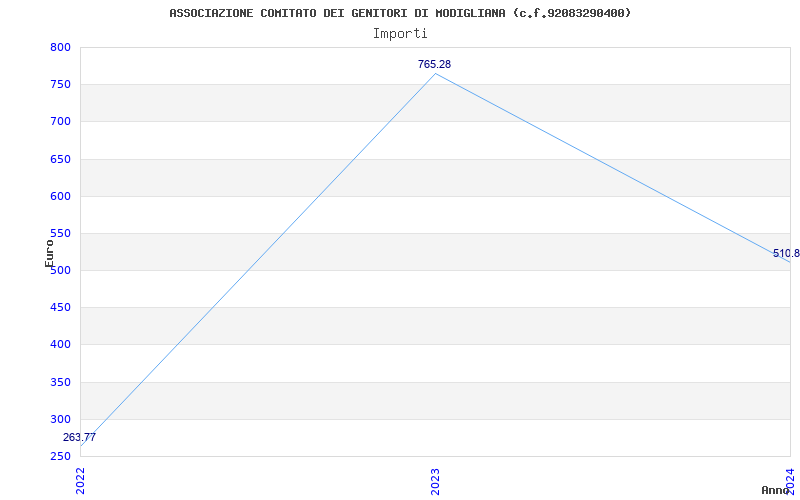Click the 750 y-axis tick label
The image size is (800, 500).
pos(60,85)
